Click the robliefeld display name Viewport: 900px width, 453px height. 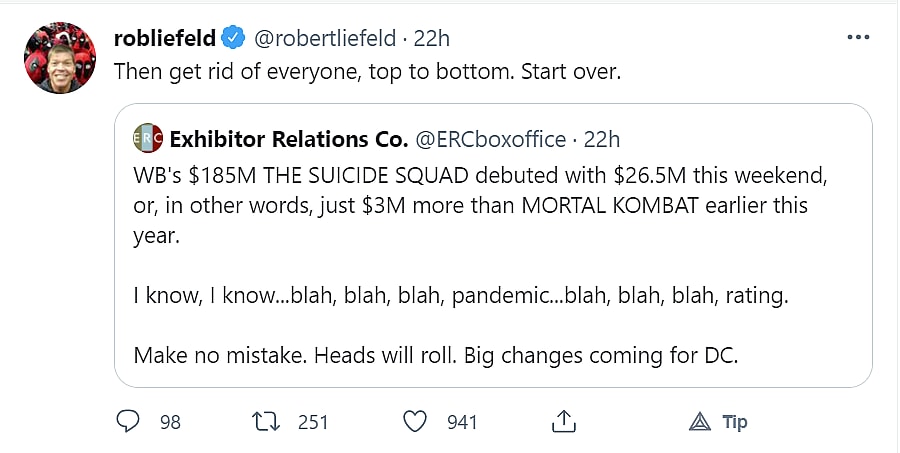pos(165,39)
